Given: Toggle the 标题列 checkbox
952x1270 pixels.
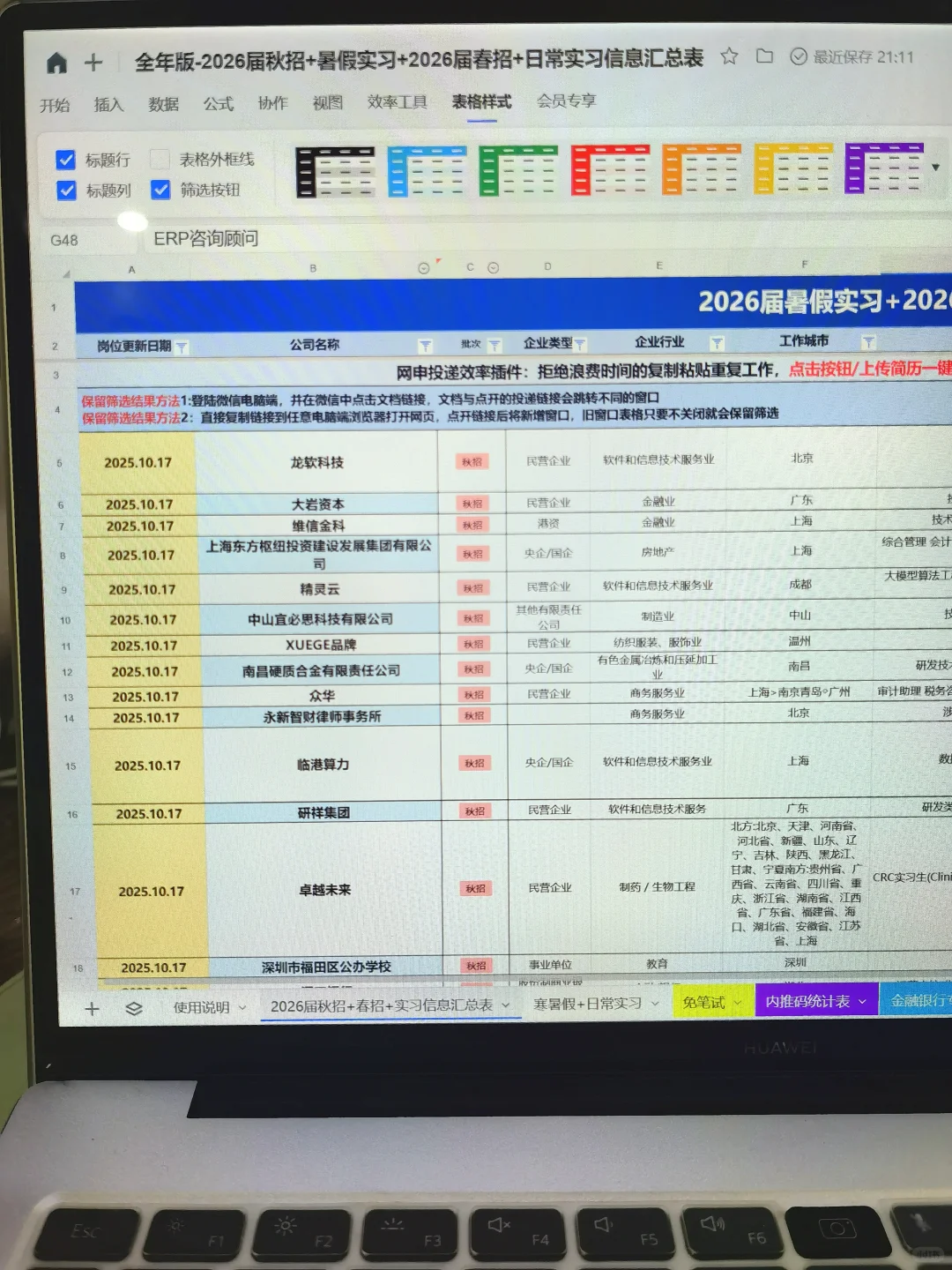Looking at the screenshot, I should pos(66,190).
